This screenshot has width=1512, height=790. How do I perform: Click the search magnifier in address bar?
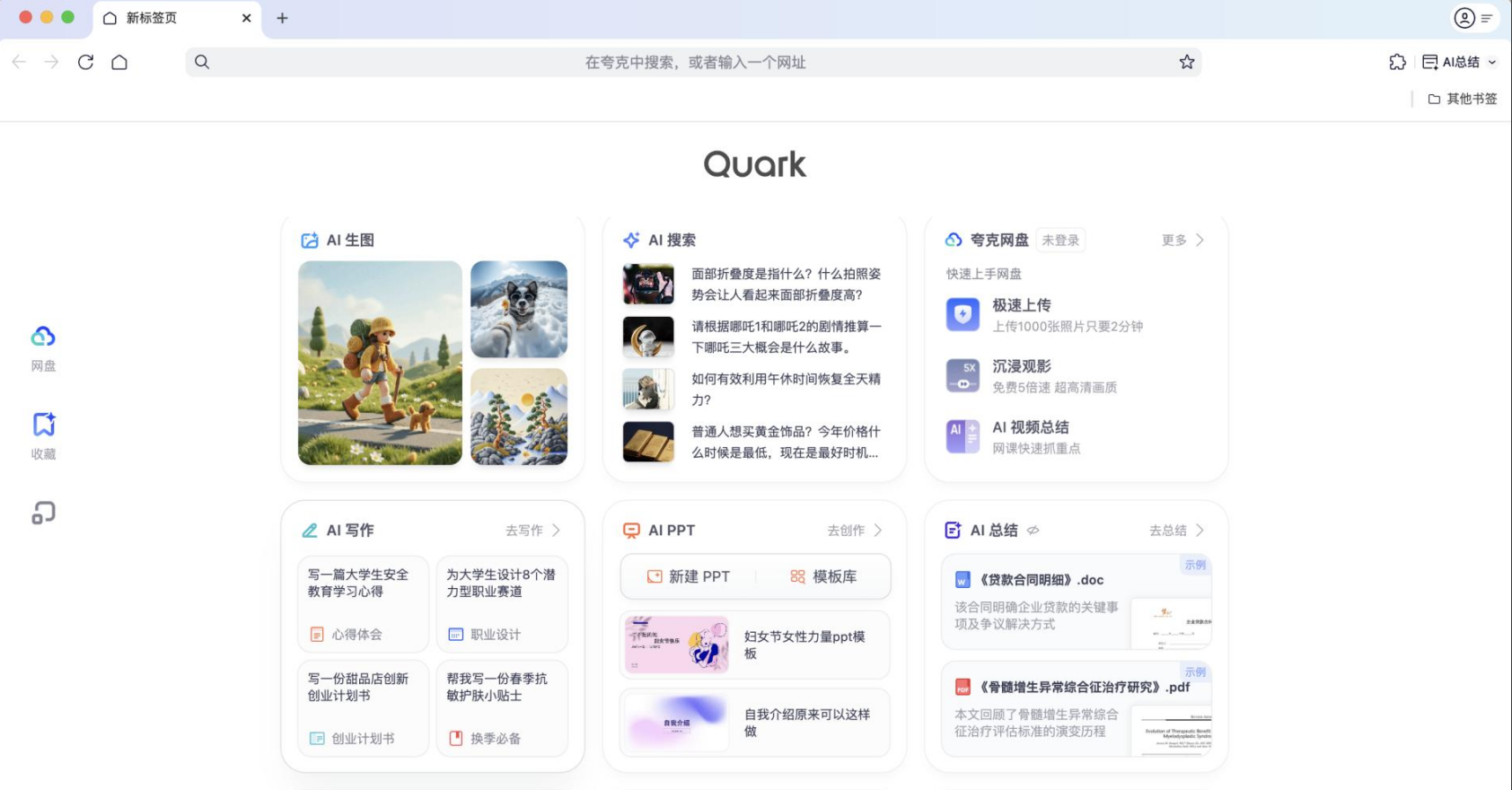(x=202, y=62)
